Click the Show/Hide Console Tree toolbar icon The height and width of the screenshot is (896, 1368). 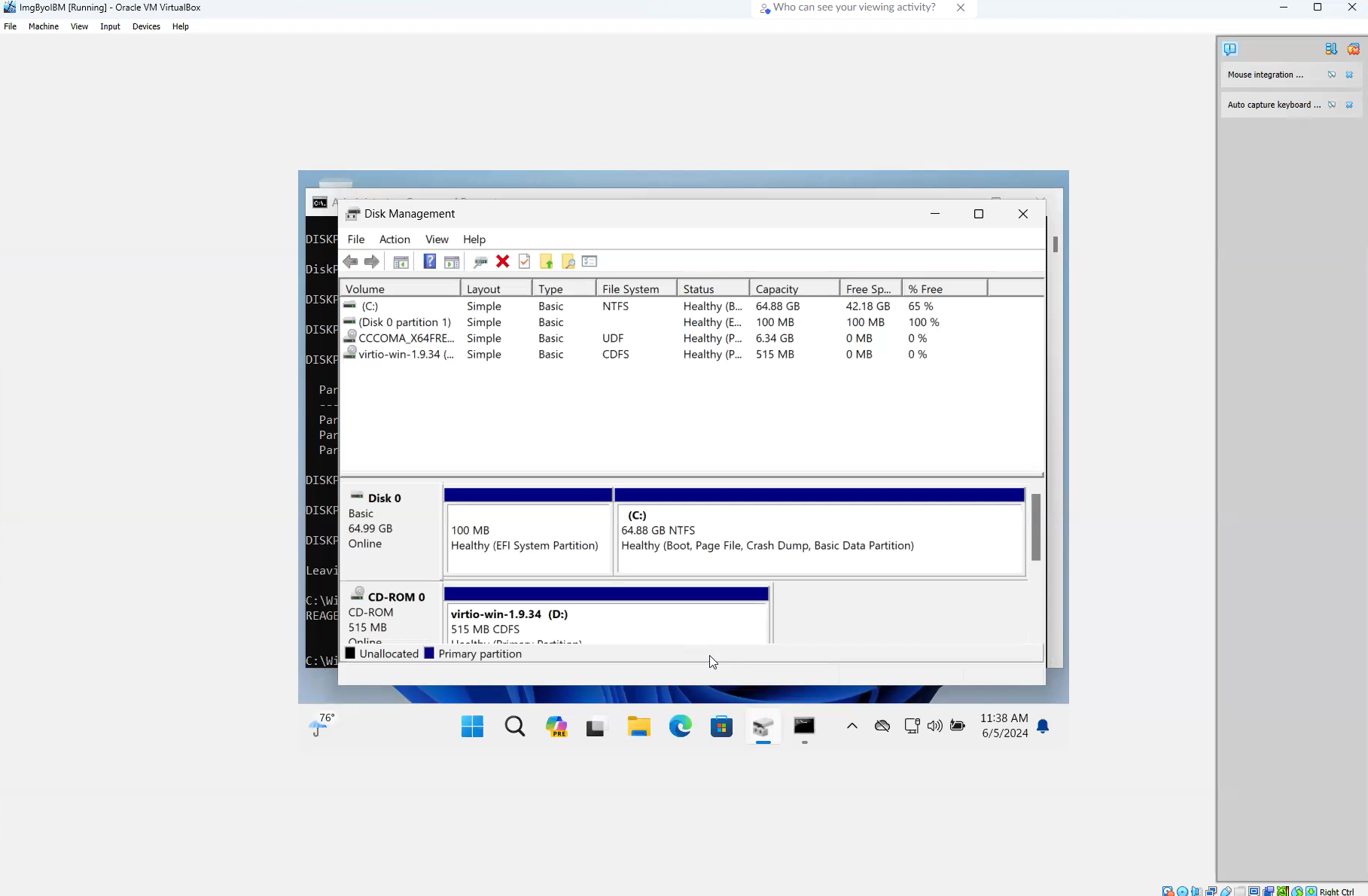(401, 261)
